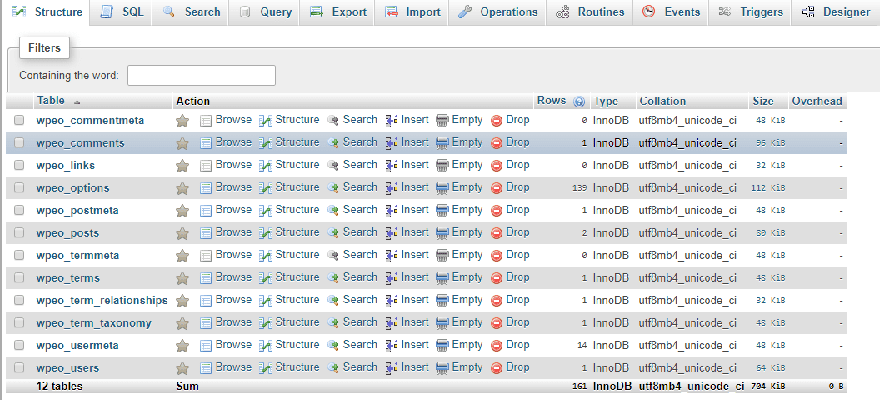The height and width of the screenshot is (400, 880).
Task: Go to the Query tab
Action: [265, 12]
